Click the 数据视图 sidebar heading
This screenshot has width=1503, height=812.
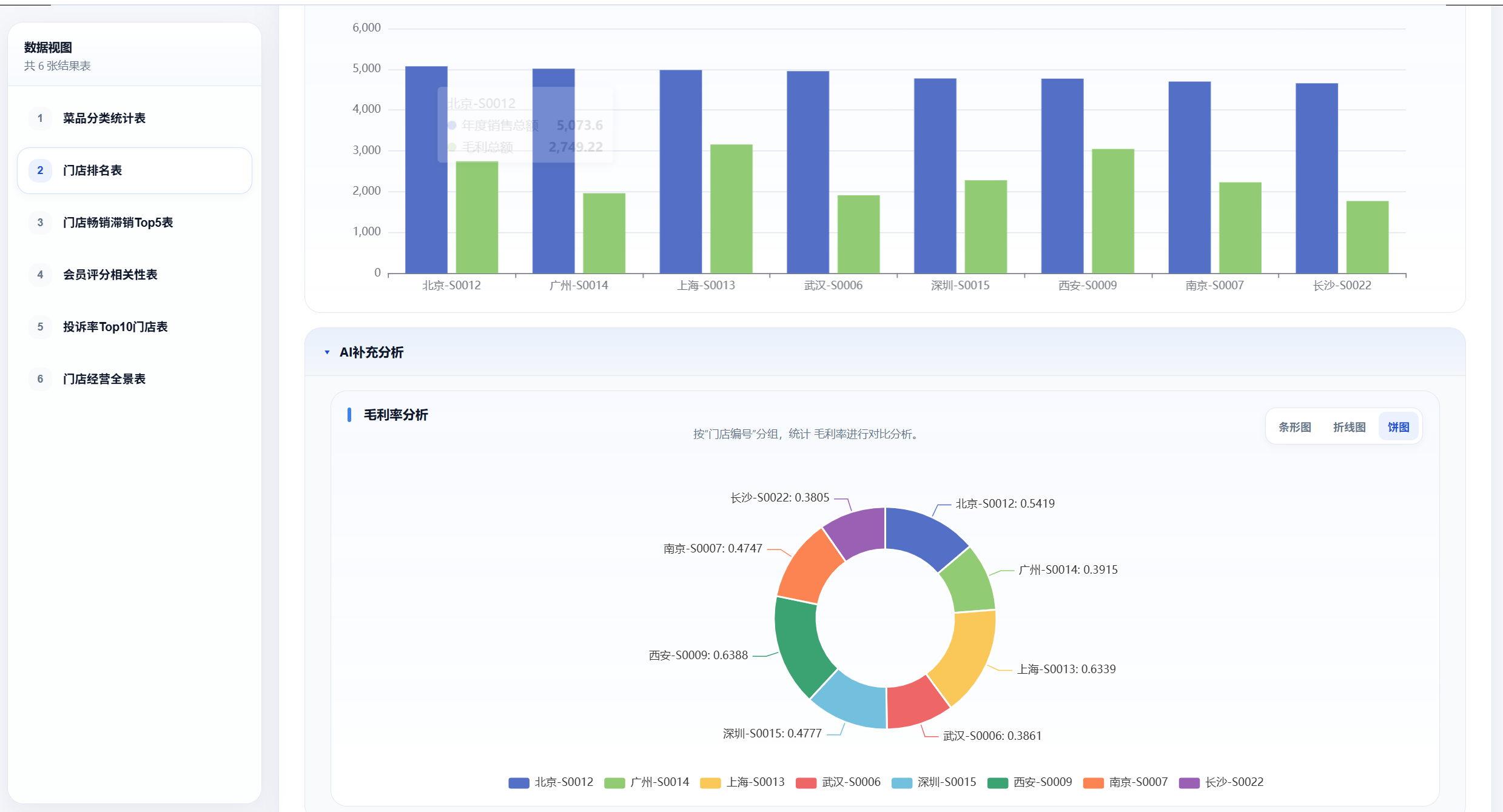(x=48, y=47)
